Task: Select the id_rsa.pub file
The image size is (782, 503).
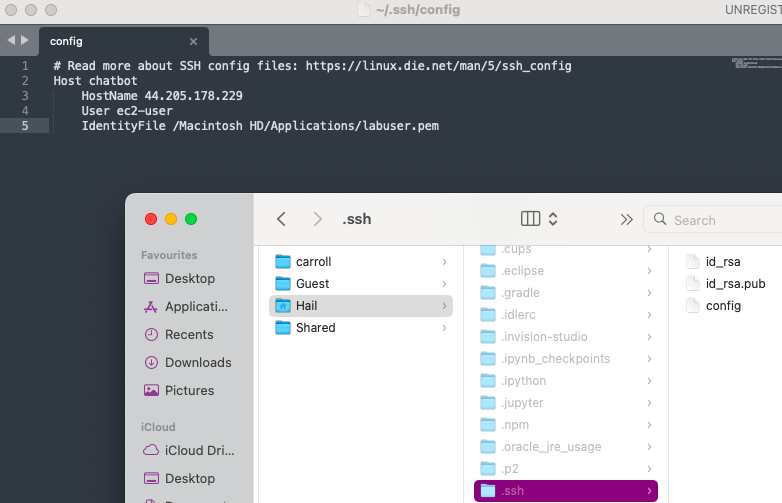Action: [x=729, y=284]
